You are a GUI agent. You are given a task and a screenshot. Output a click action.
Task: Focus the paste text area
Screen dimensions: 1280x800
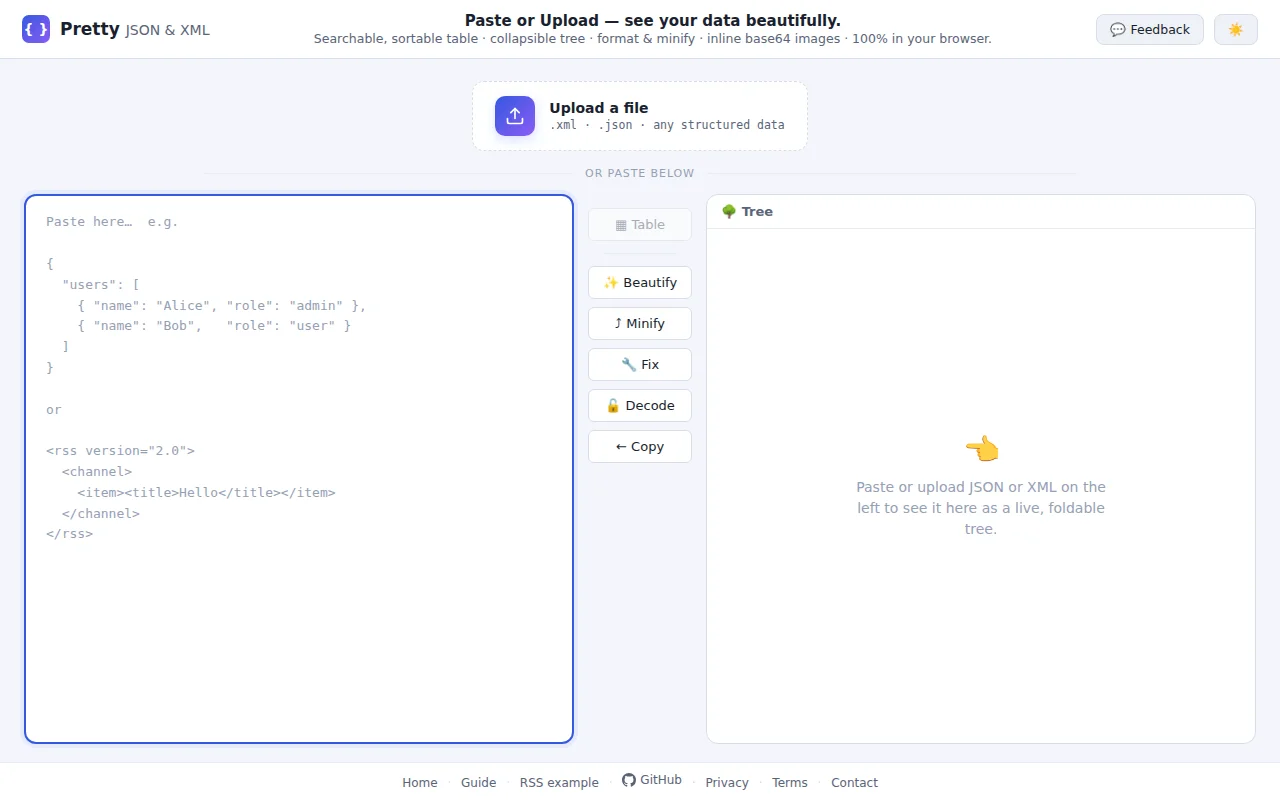[x=299, y=469]
